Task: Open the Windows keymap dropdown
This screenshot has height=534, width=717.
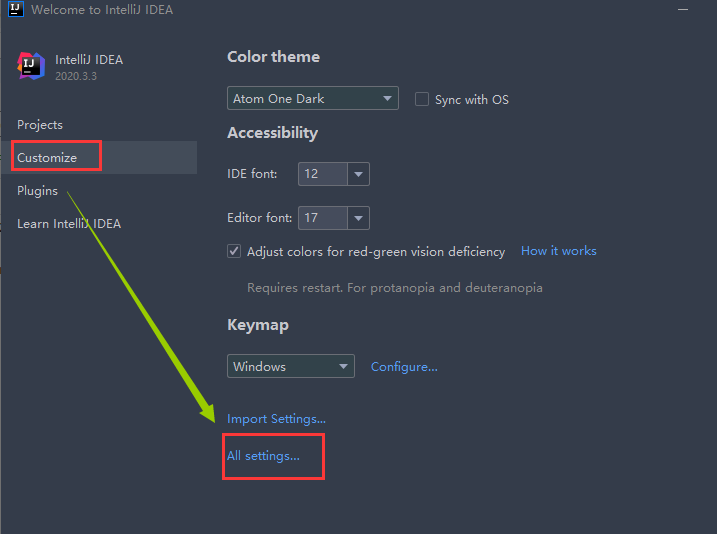Action: [290, 366]
